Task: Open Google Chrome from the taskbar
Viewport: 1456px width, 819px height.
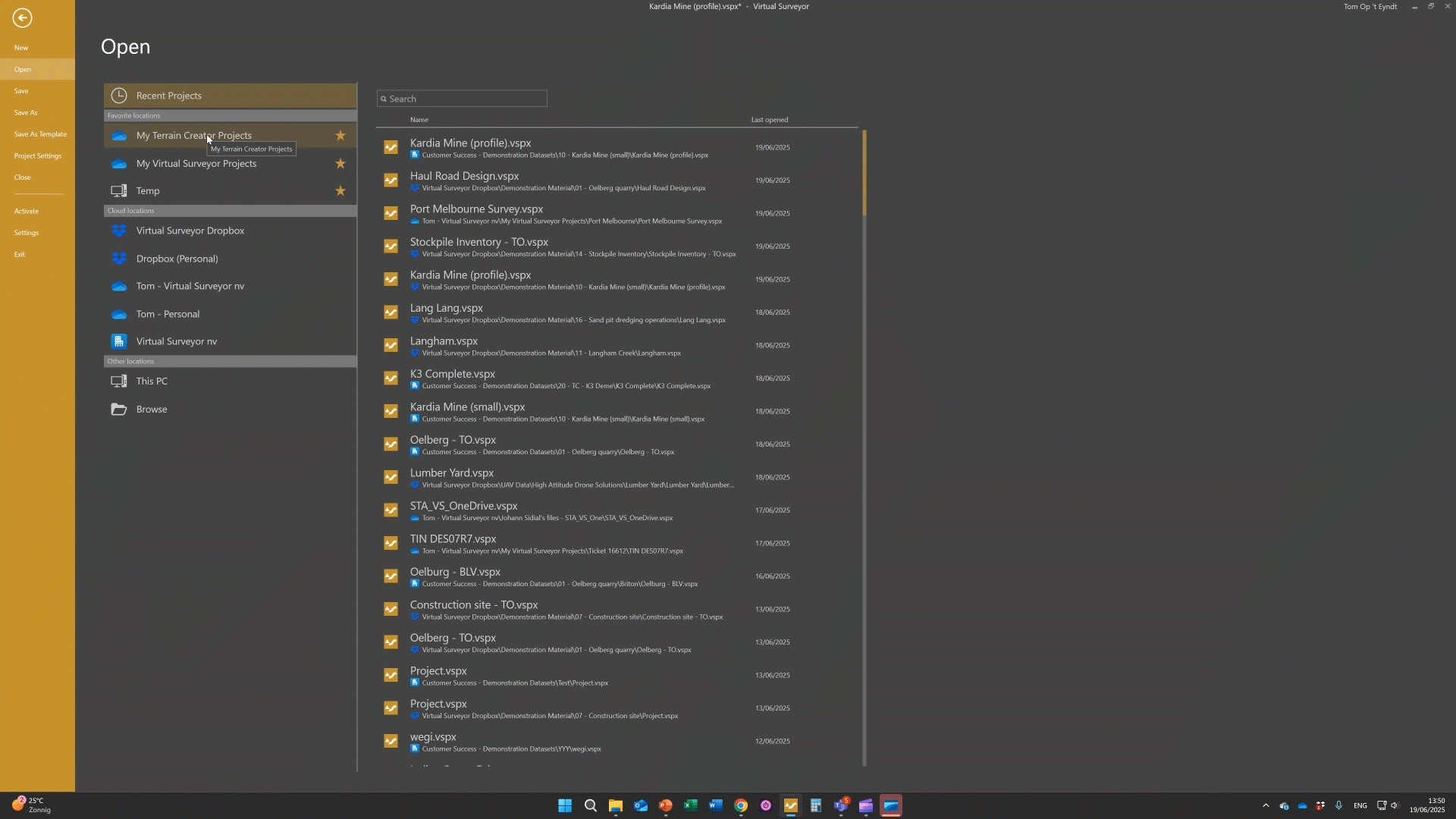Action: point(740,805)
